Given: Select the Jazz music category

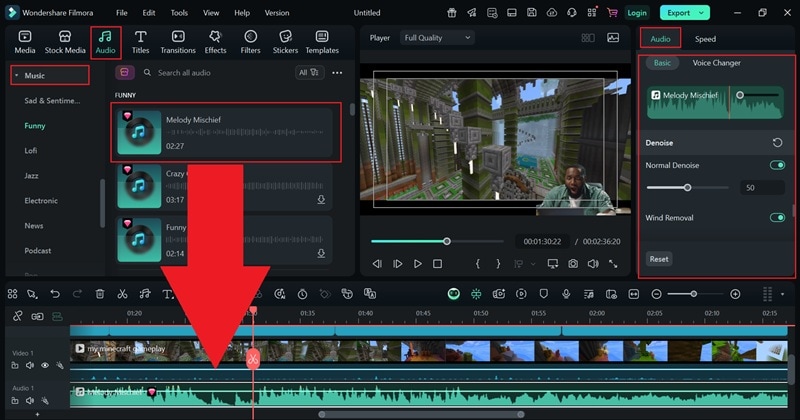Looking at the screenshot, I should pyautogui.click(x=31, y=176).
